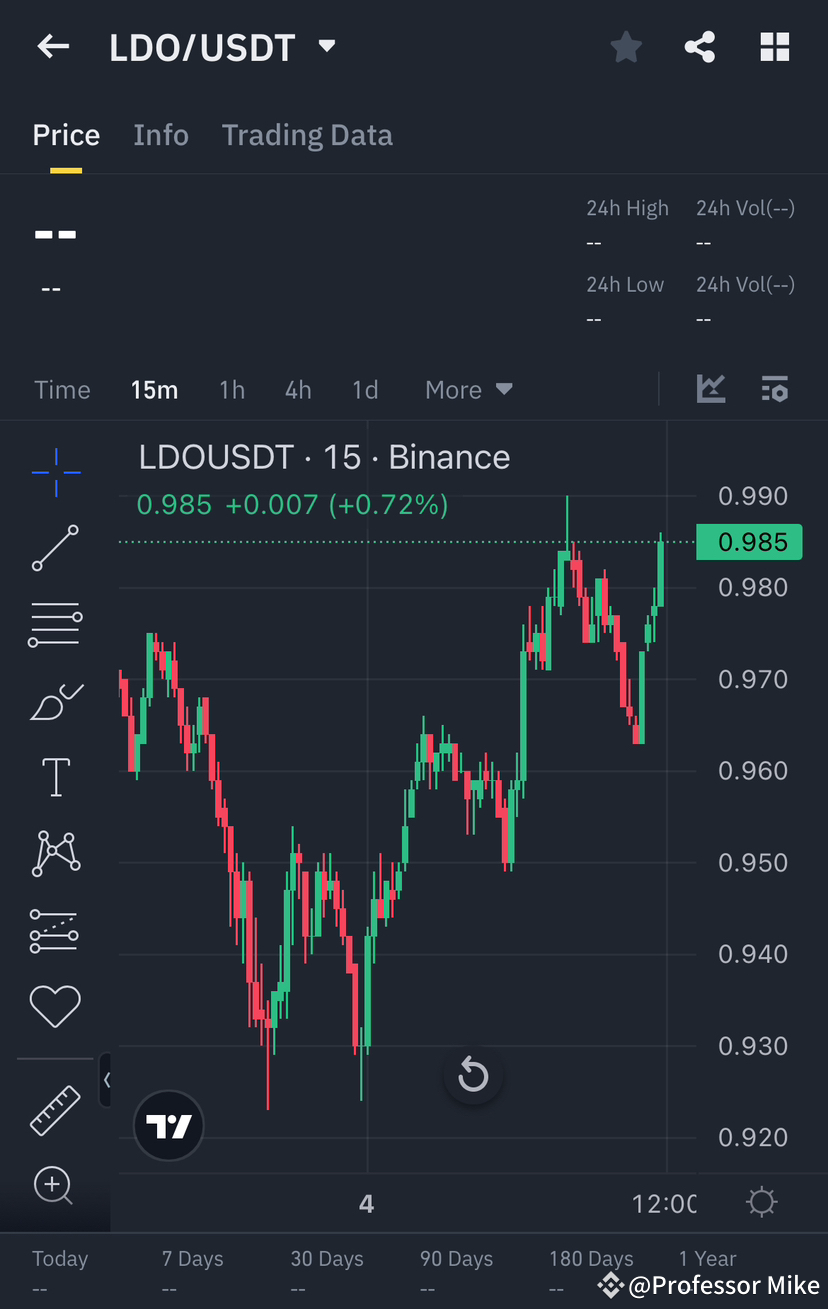Tap the TradingView logo on the chart
The image size is (828, 1309).
(x=168, y=1125)
